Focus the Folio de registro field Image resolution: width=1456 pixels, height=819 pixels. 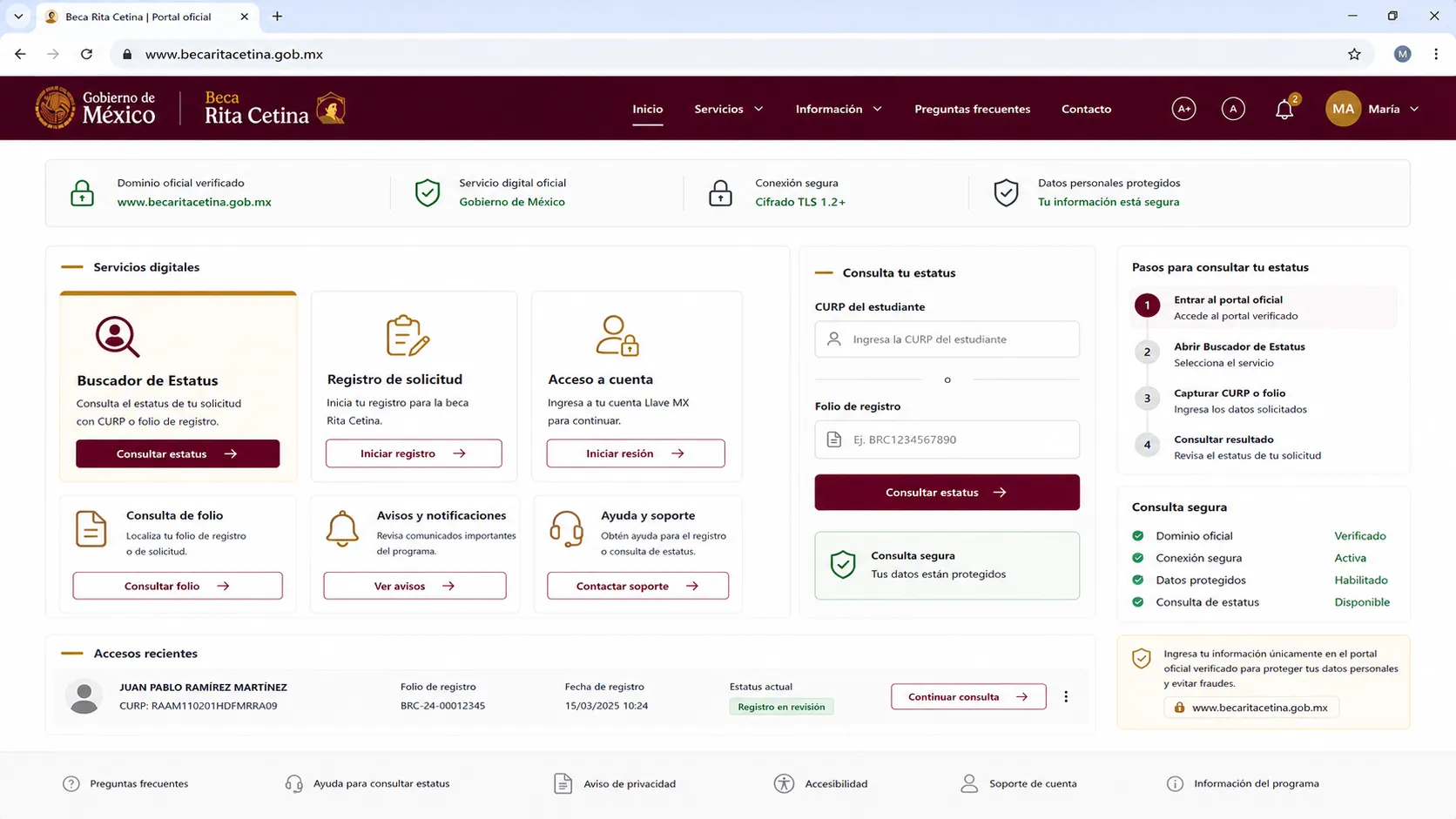coord(947,440)
